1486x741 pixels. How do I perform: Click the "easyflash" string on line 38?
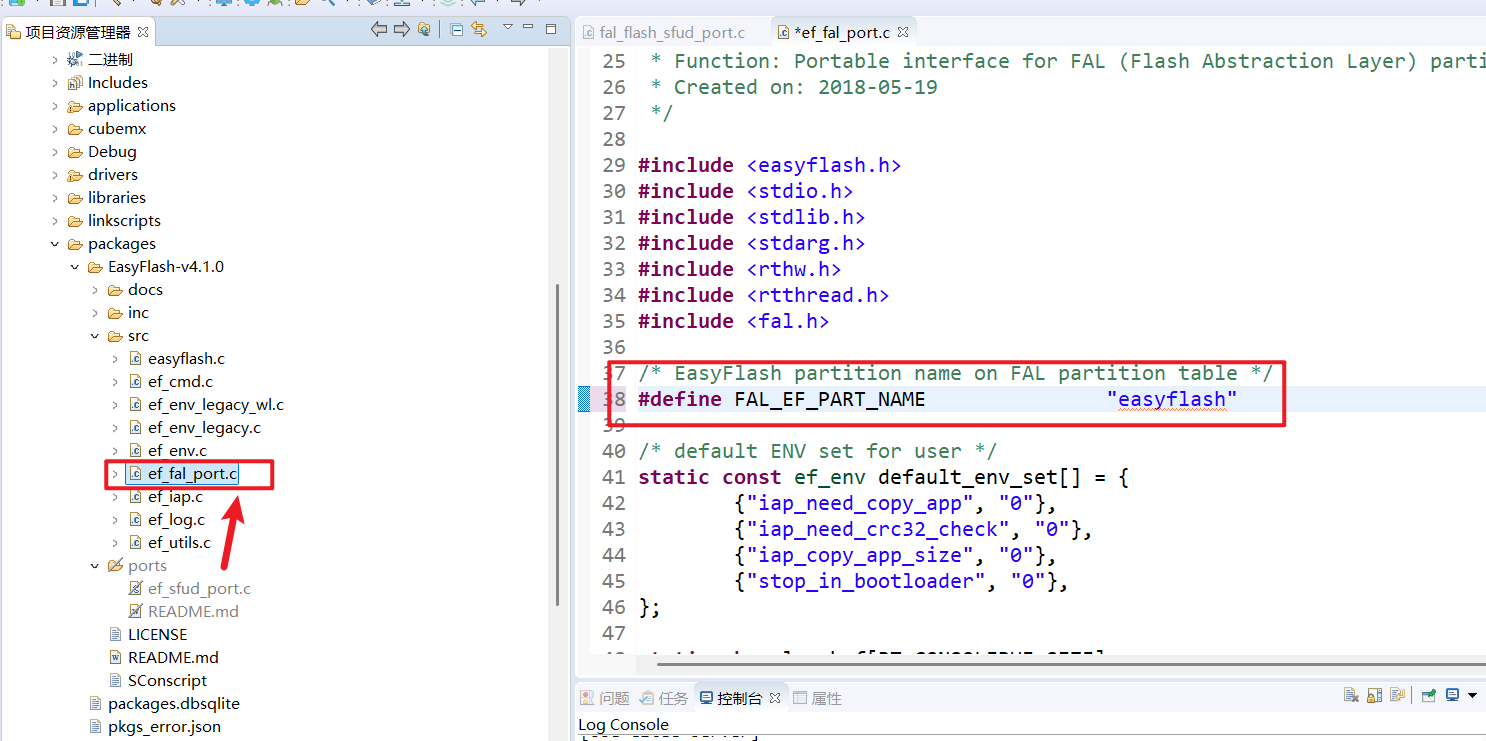point(1172,400)
